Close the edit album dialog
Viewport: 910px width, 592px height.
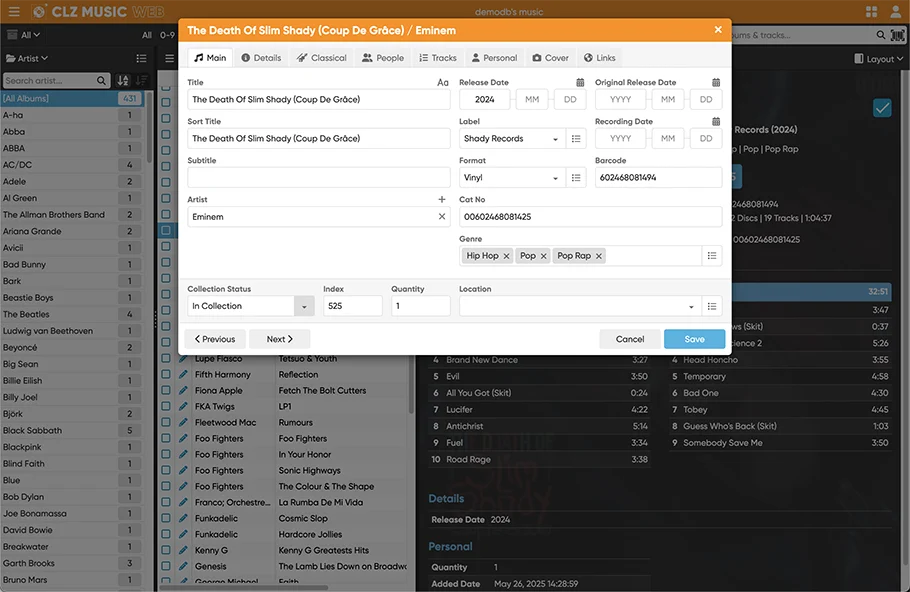(x=718, y=30)
